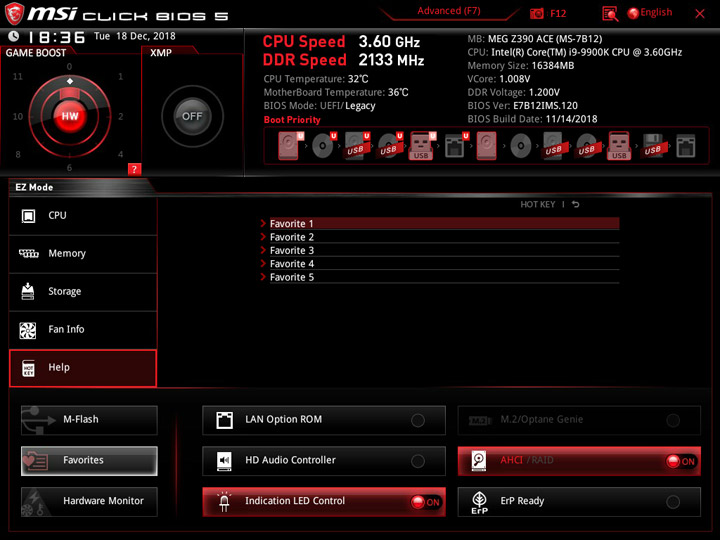The image size is (720, 540).
Task: Click the Hot Key back arrow icon
Action: click(x=575, y=204)
